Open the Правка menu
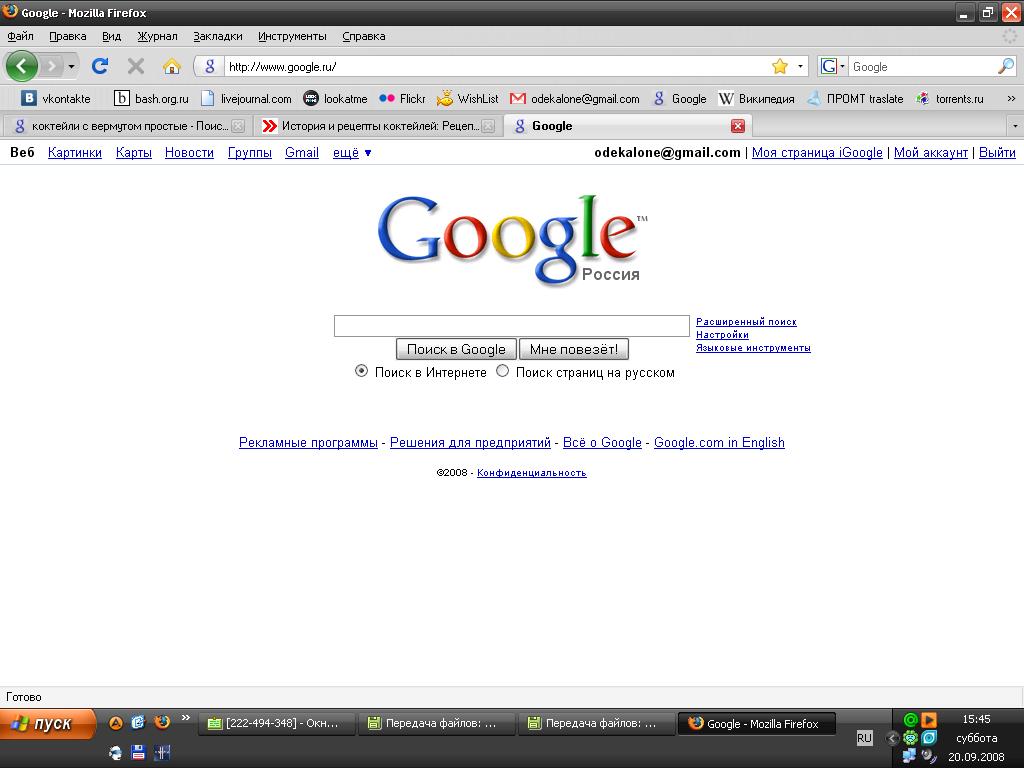Image resolution: width=1024 pixels, height=768 pixels. [67, 37]
